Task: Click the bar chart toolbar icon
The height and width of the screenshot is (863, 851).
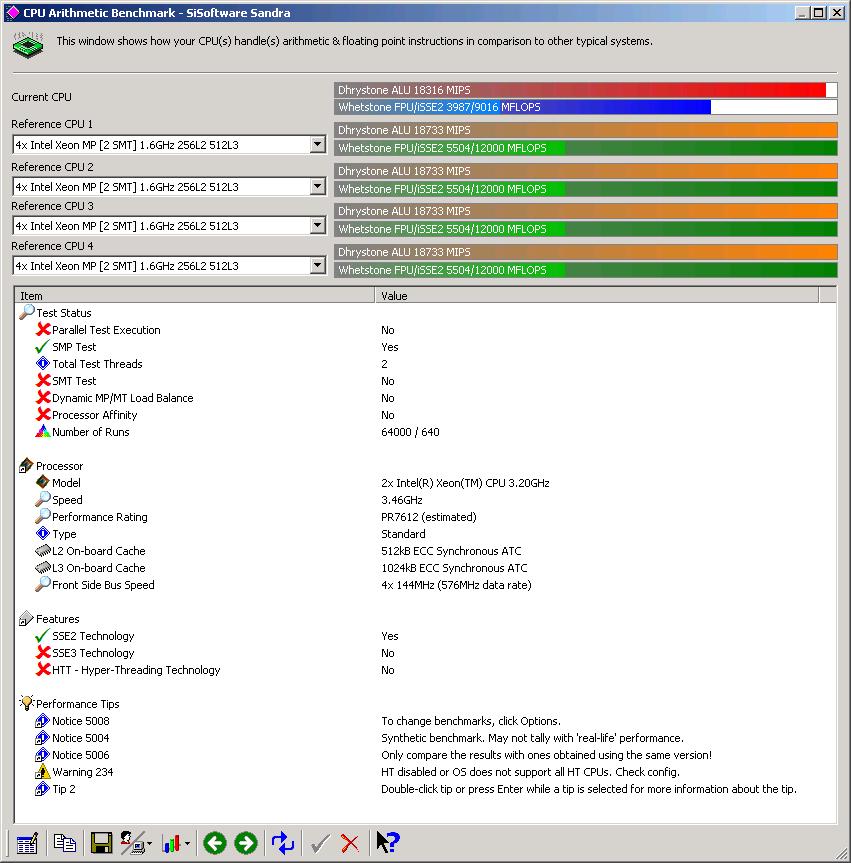Action: pos(171,843)
